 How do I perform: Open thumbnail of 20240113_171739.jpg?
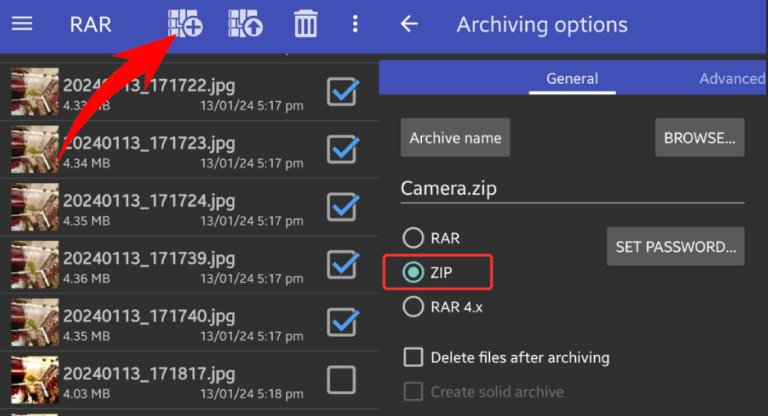(x=35, y=265)
